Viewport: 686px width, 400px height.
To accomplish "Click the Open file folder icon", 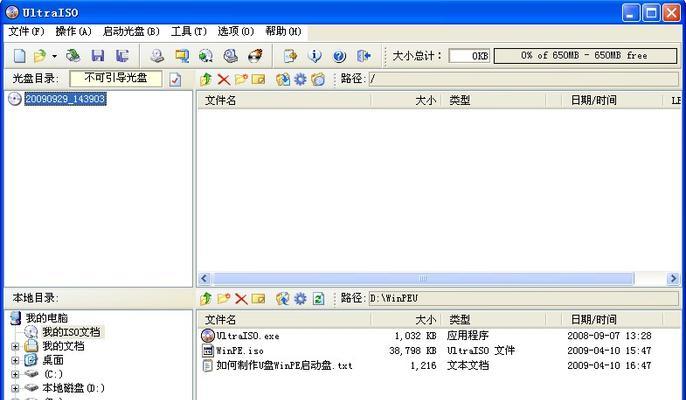I will (40, 56).
